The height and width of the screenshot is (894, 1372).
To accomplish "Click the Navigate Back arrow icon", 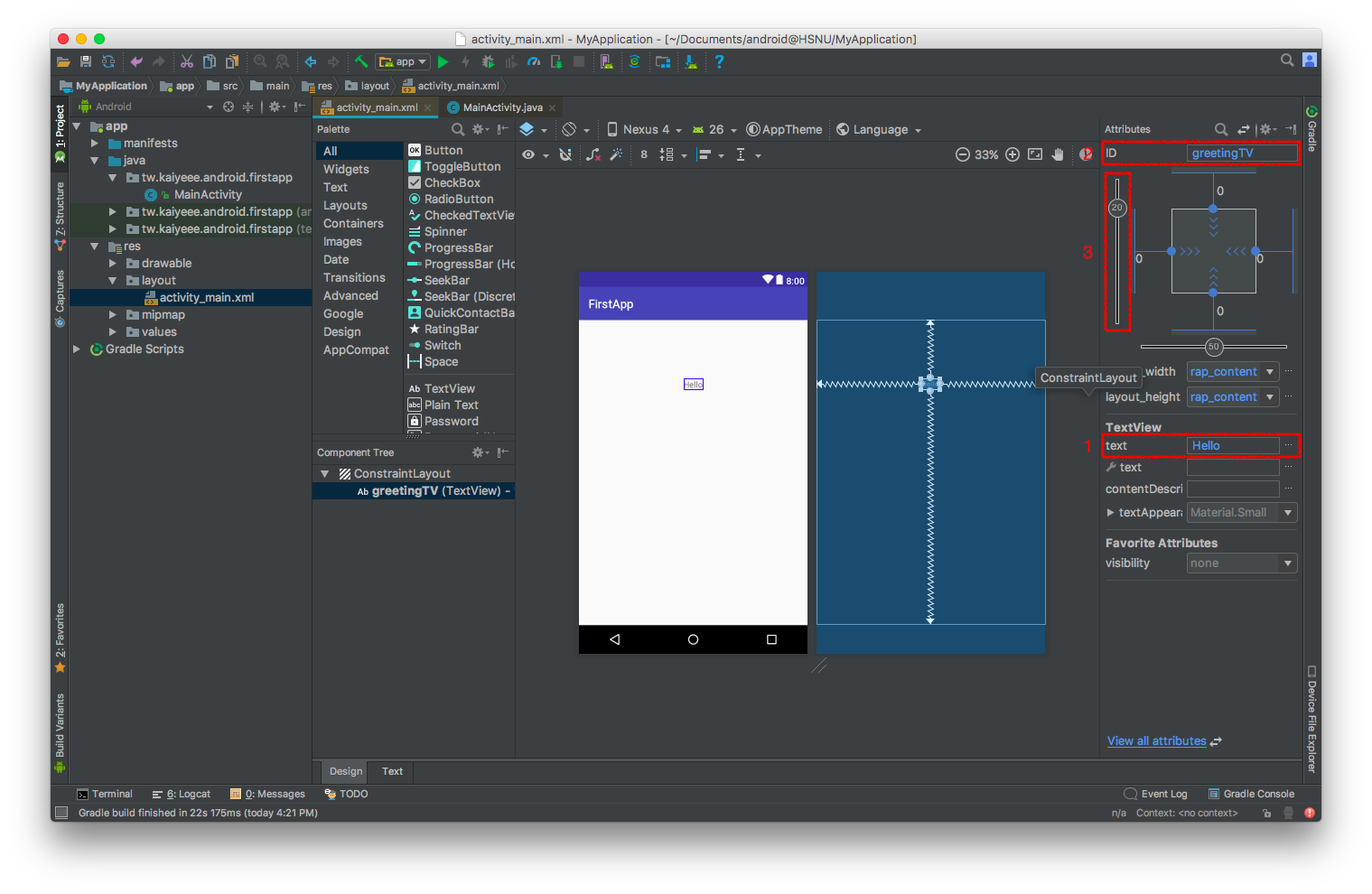I will point(311,61).
